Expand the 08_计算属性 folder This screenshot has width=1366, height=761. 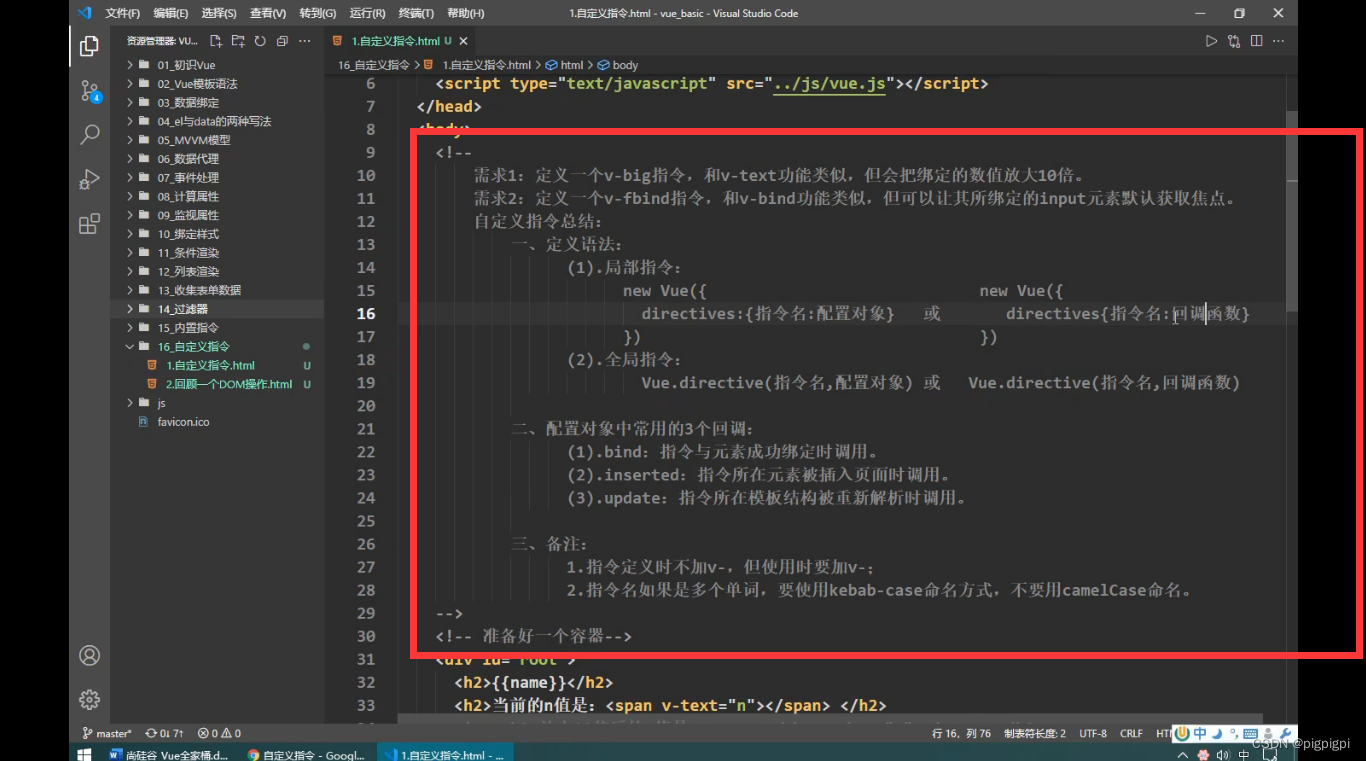pyautogui.click(x=217, y=197)
